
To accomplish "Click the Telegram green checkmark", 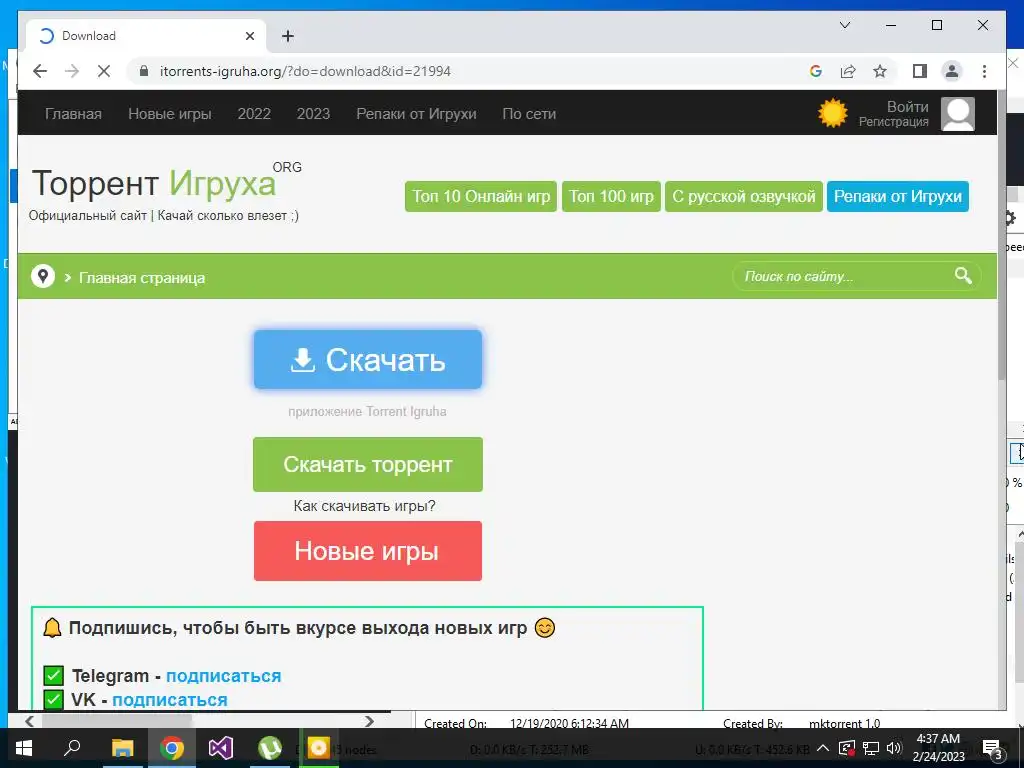I will pyautogui.click(x=54, y=675).
